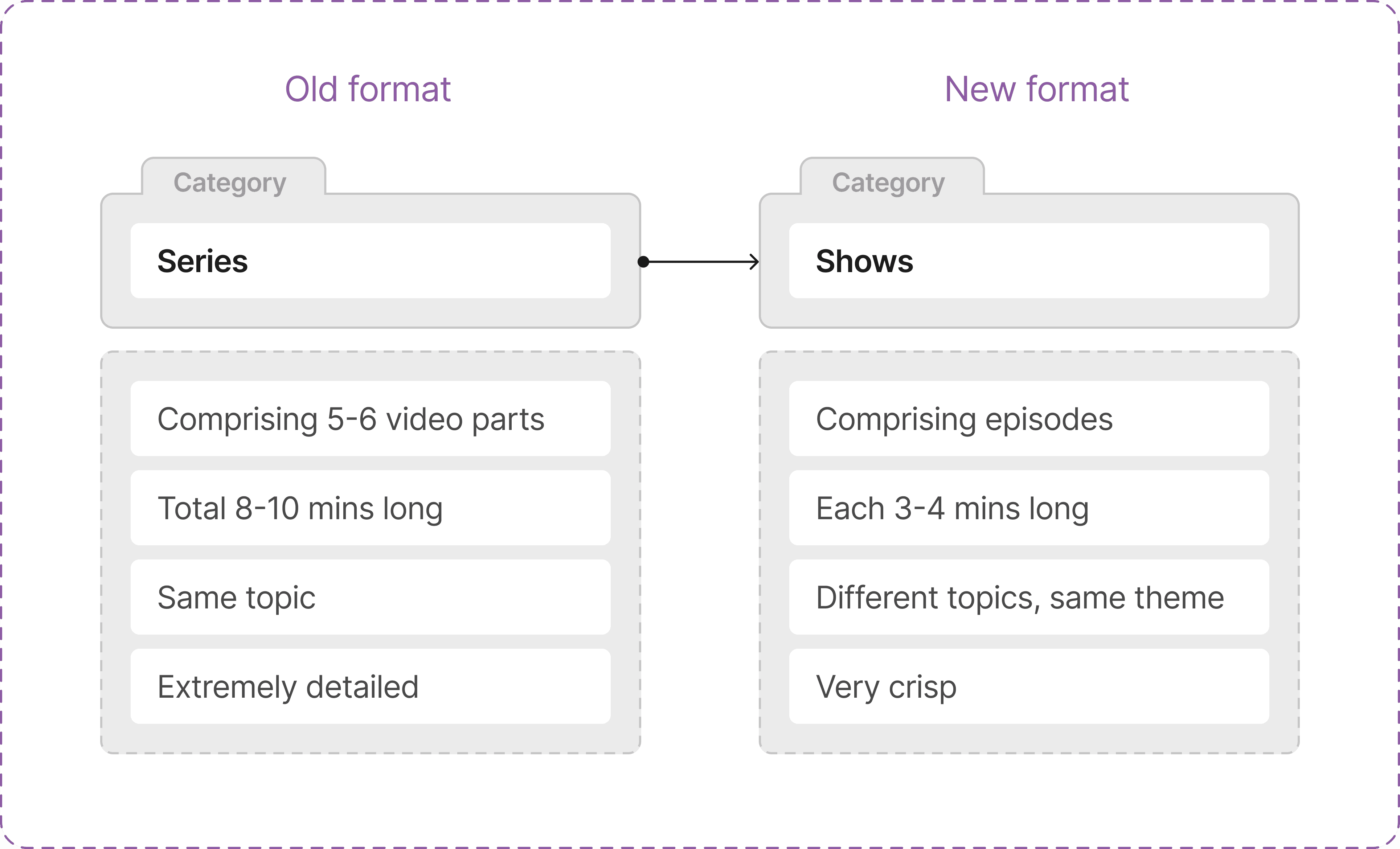Click the word Category above Shows
1400x849 pixels.
[x=888, y=182]
